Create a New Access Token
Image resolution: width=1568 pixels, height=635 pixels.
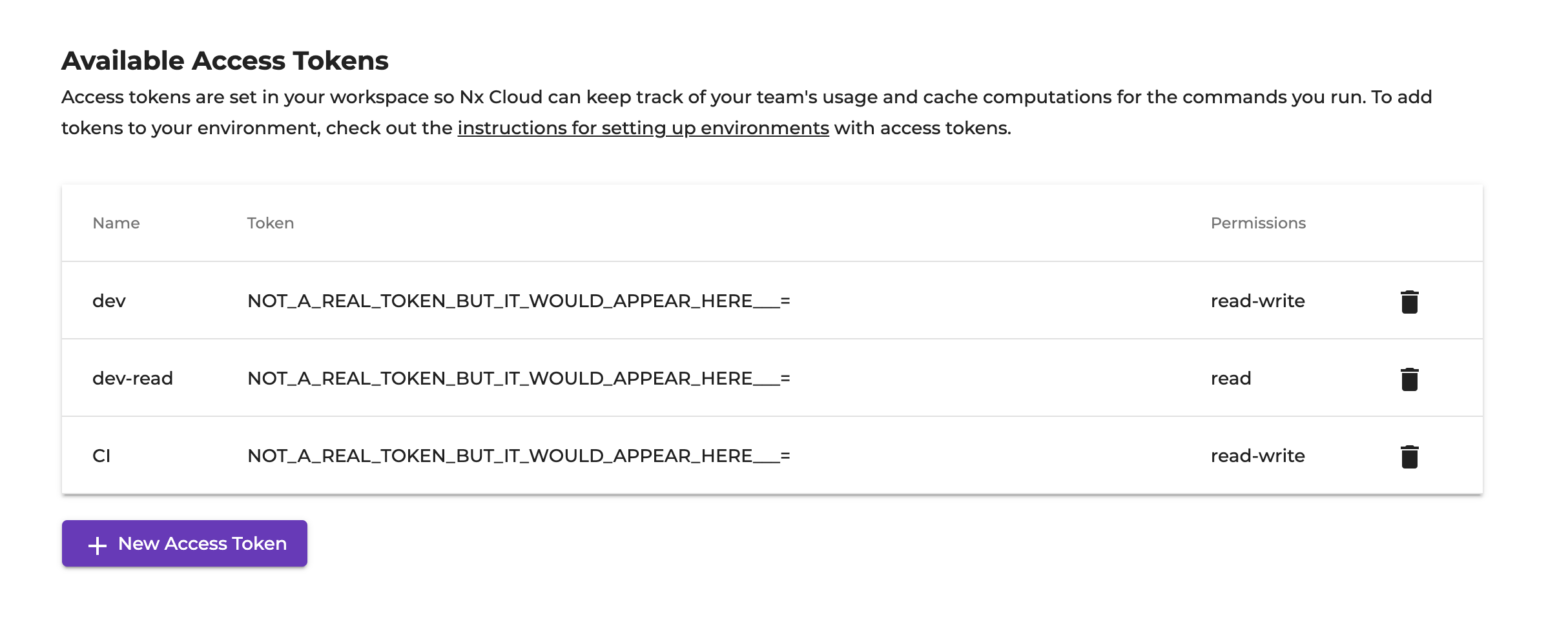coord(201,544)
